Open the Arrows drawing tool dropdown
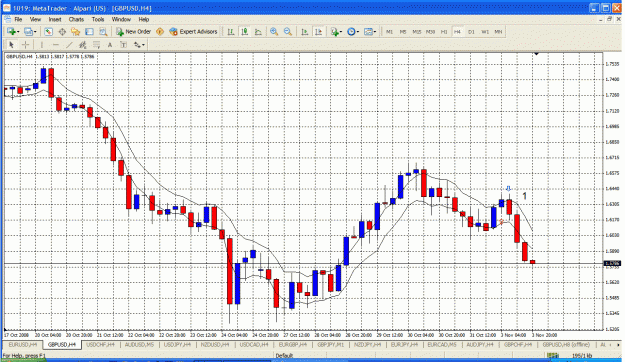This screenshot has width=625, height=362. point(139,45)
